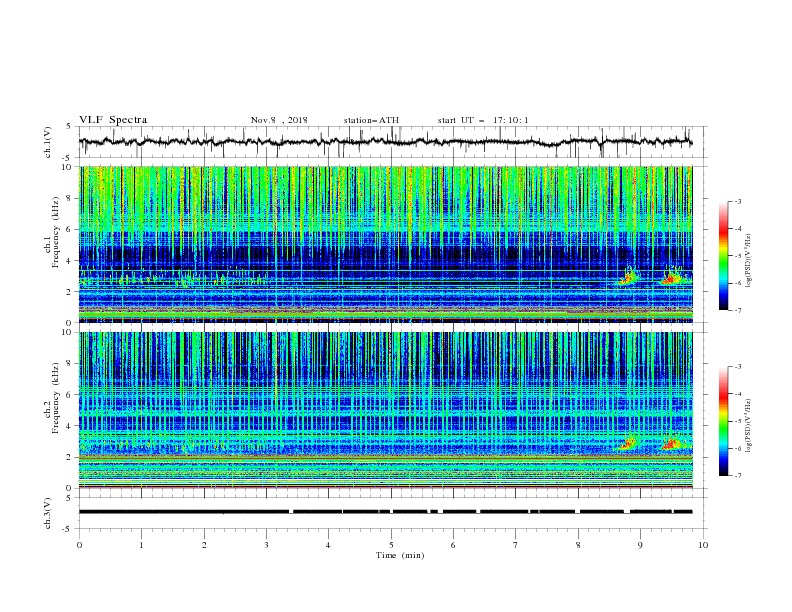
Task: Click the "7" tick on the time axis
Action: tap(516, 545)
